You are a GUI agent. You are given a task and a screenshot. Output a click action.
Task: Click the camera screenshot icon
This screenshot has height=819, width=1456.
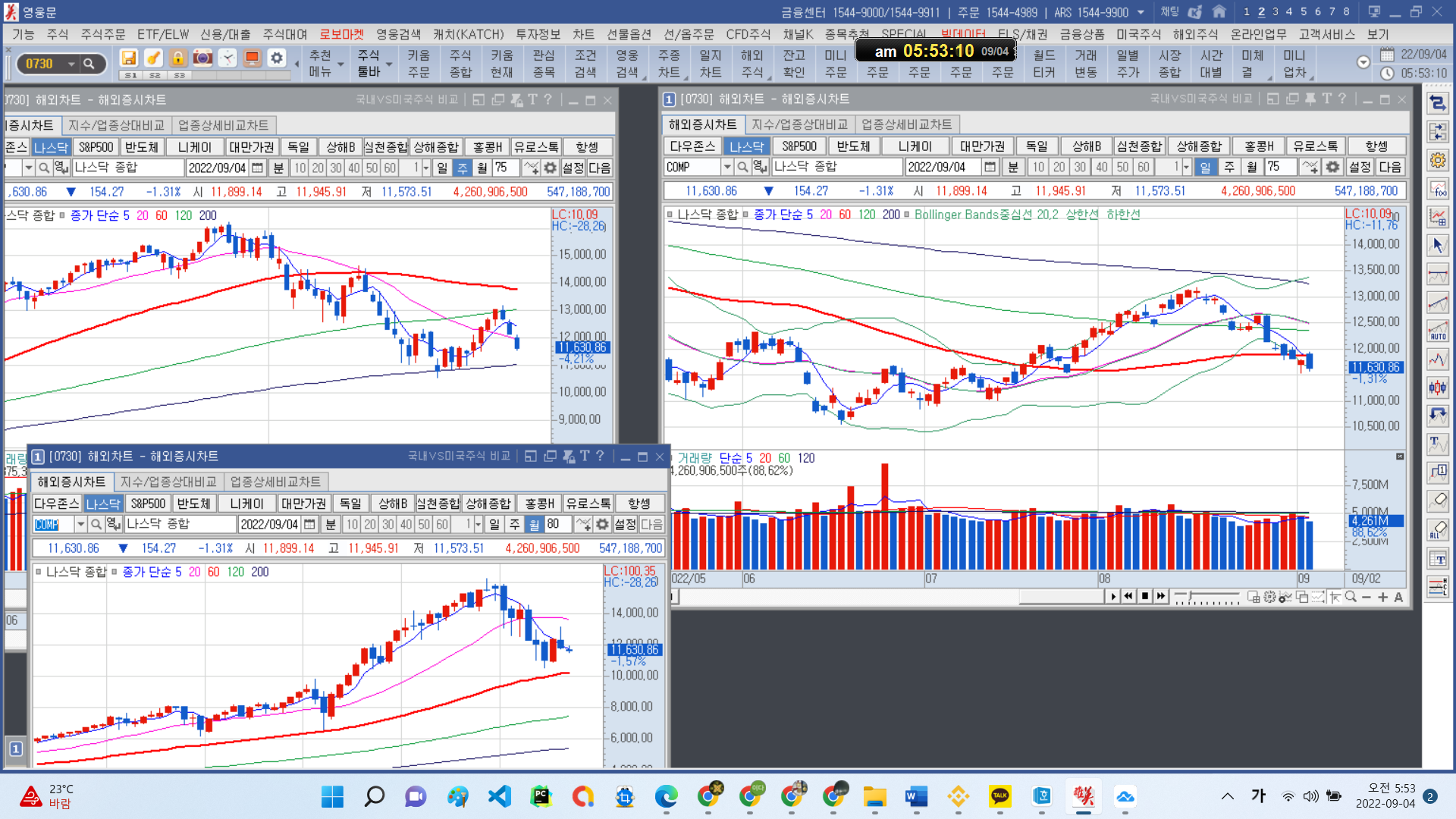[x=202, y=58]
